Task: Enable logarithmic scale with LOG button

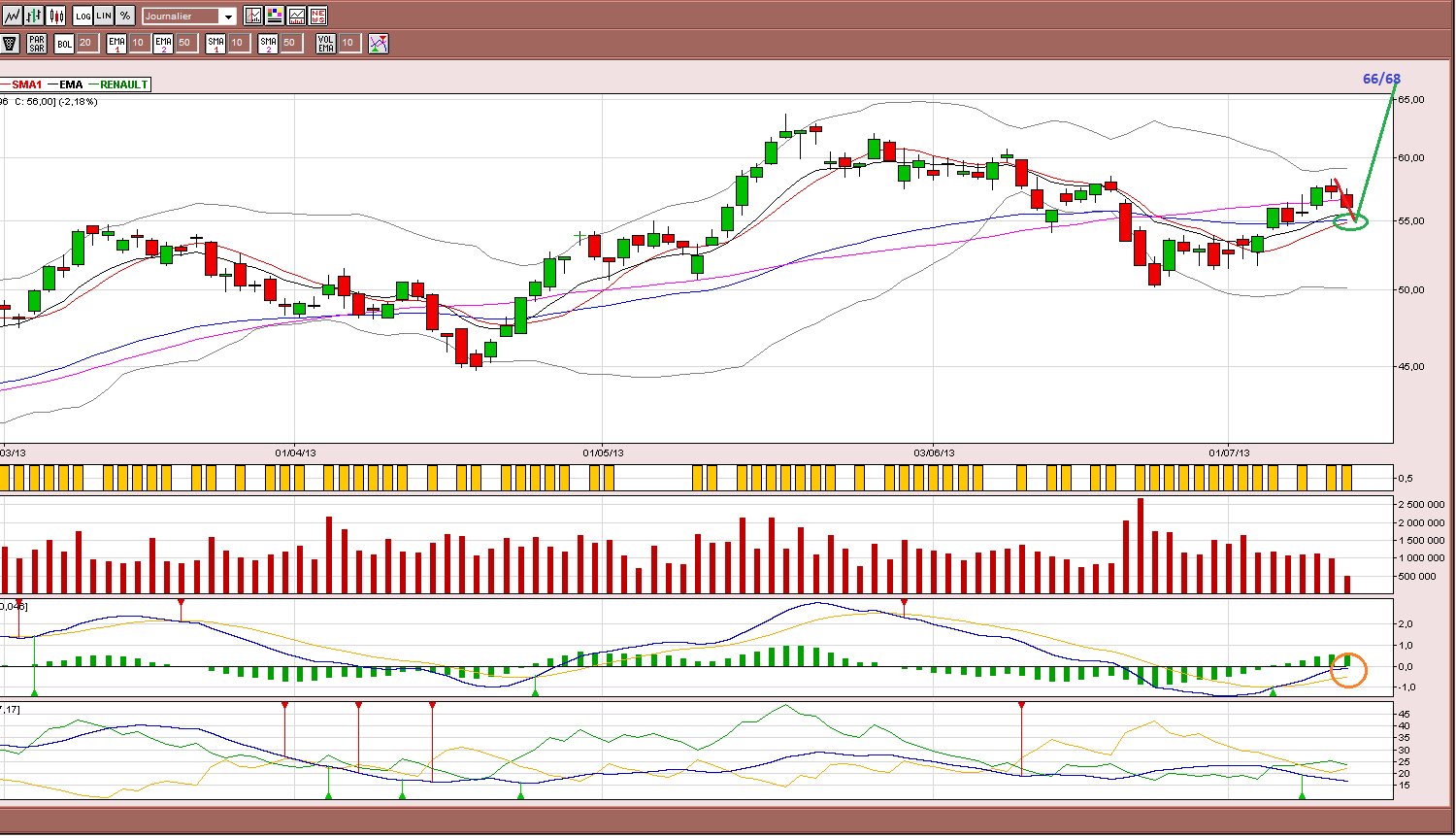Action: click(x=83, y=16)
